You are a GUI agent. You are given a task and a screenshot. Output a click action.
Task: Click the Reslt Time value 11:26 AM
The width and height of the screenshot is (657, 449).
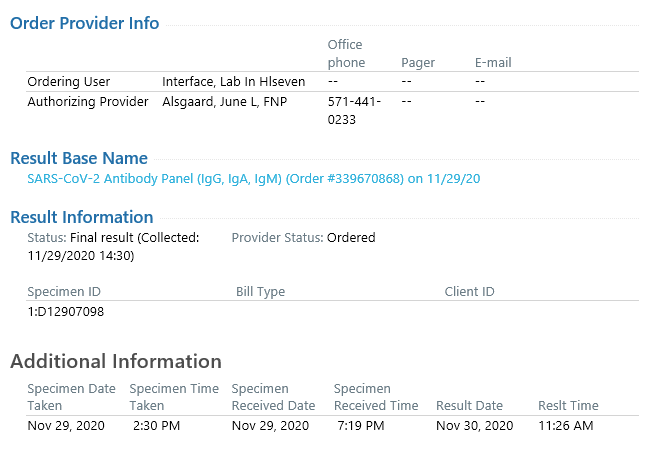pos(566,426)
